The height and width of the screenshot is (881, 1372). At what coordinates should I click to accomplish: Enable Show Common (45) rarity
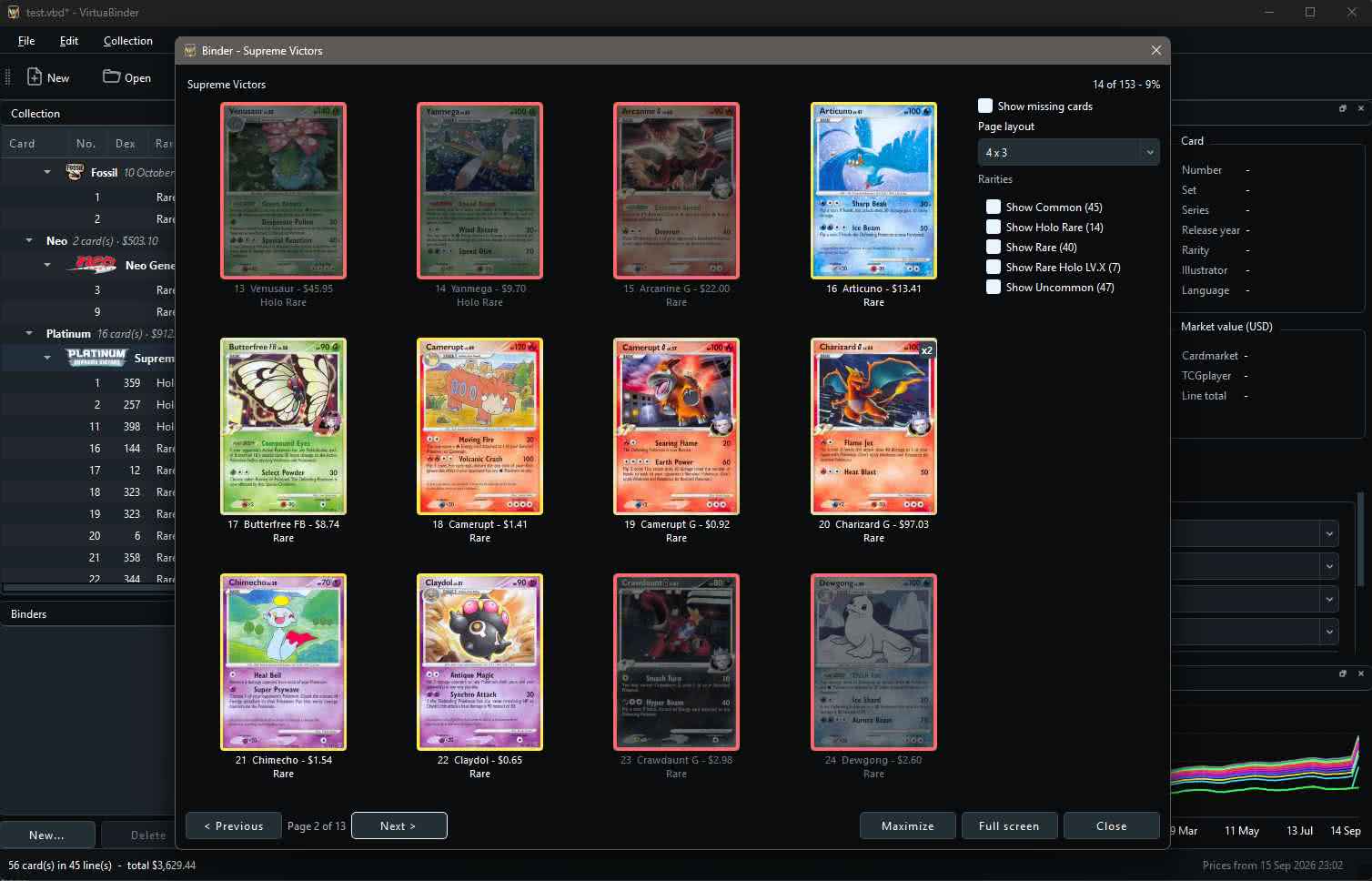pos(994,207)
